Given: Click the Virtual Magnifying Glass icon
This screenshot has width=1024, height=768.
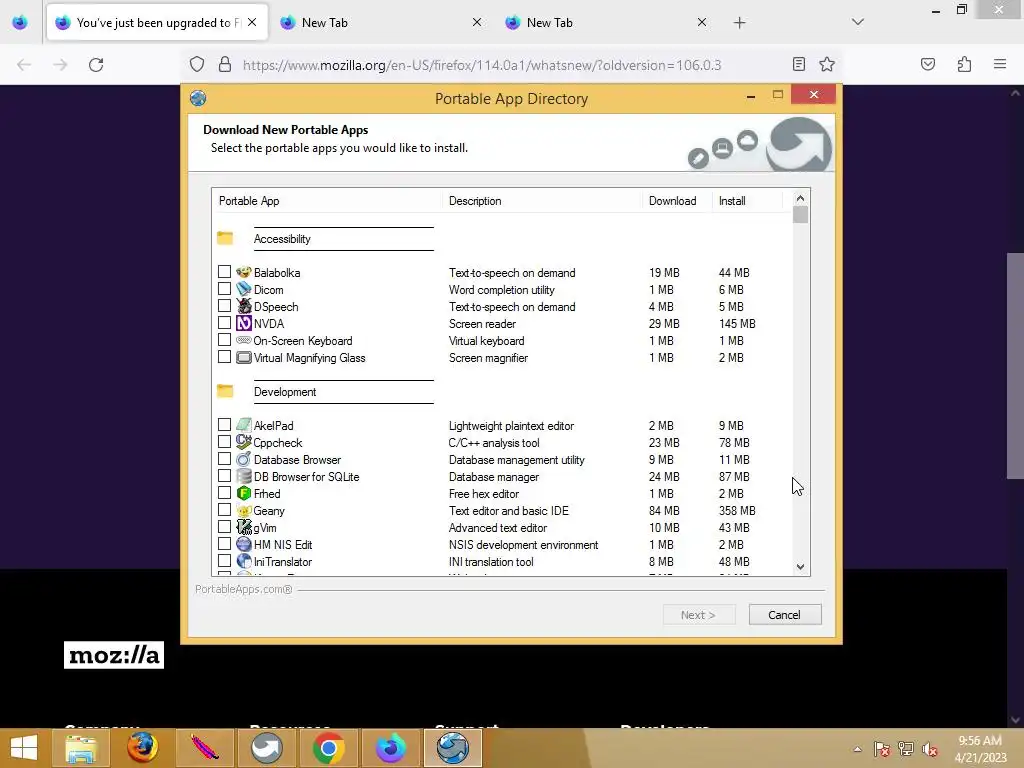Looking at the screenshot, I should [244, 357].
